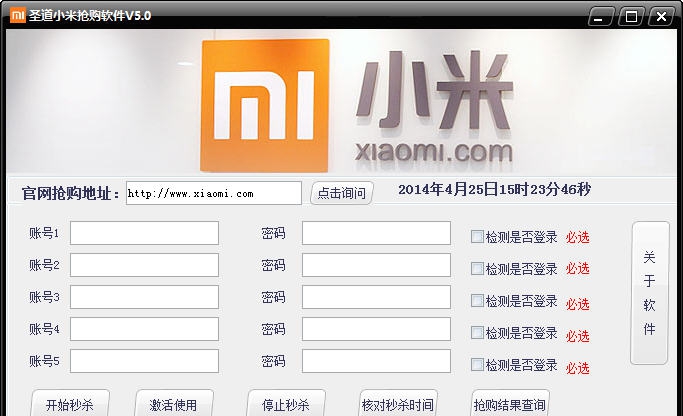The width and height of the screenshot is (683, 416).
Task: Focus the 账号2 input field
Action: click(144, 265)
